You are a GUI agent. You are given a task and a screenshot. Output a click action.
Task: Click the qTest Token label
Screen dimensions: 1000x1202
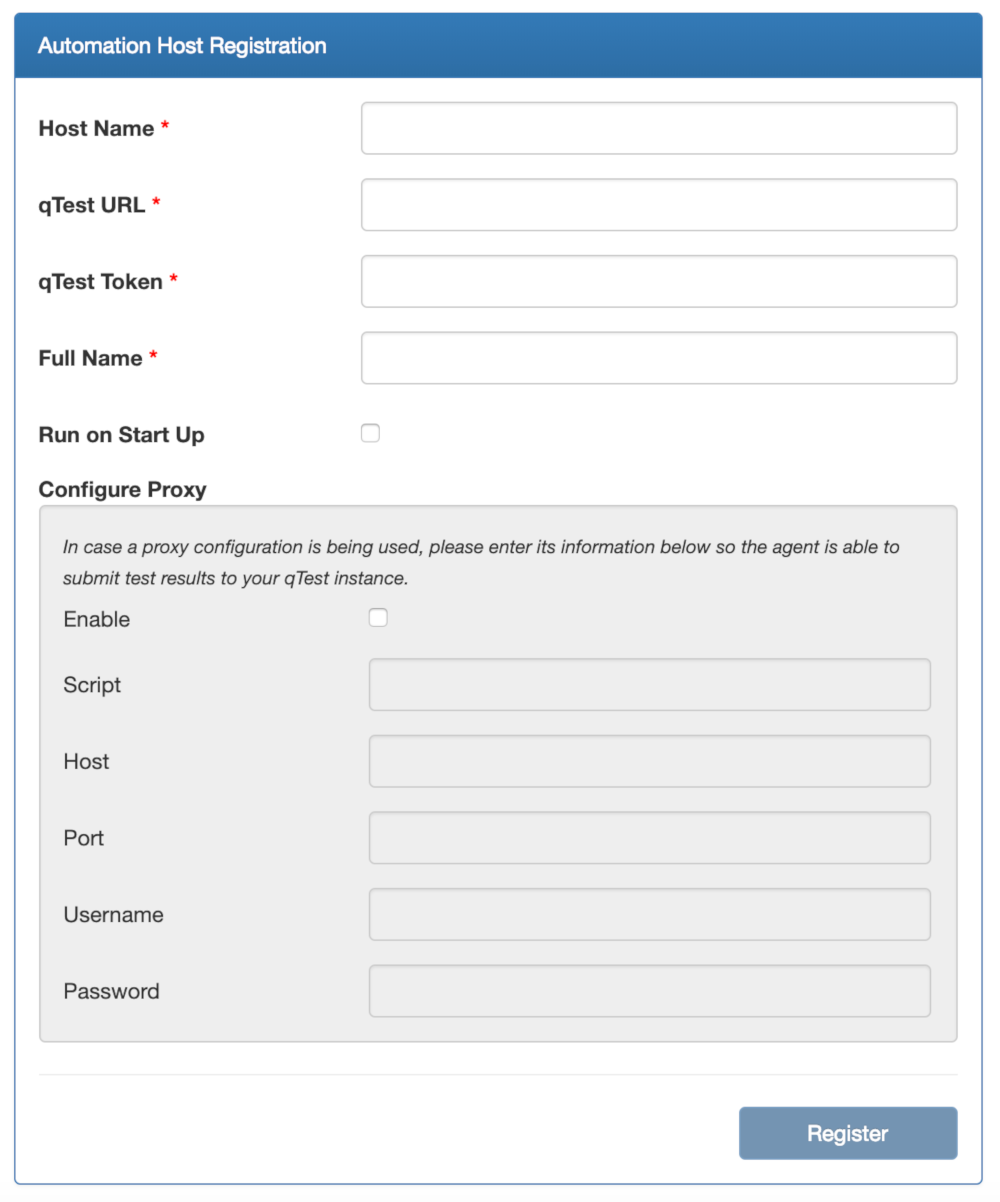click(x=100, y=281)
